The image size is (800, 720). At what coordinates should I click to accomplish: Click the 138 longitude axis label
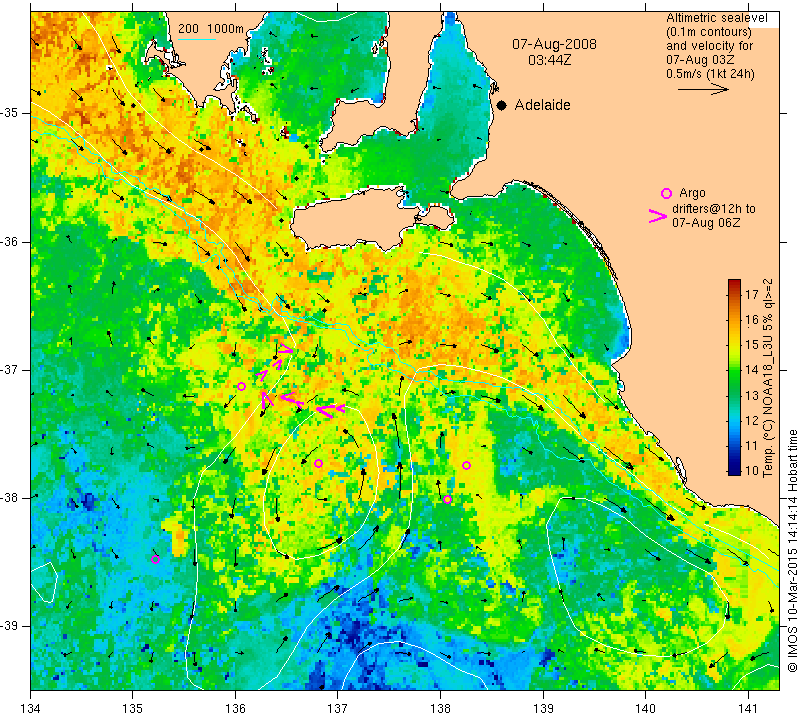coord(440,708)
